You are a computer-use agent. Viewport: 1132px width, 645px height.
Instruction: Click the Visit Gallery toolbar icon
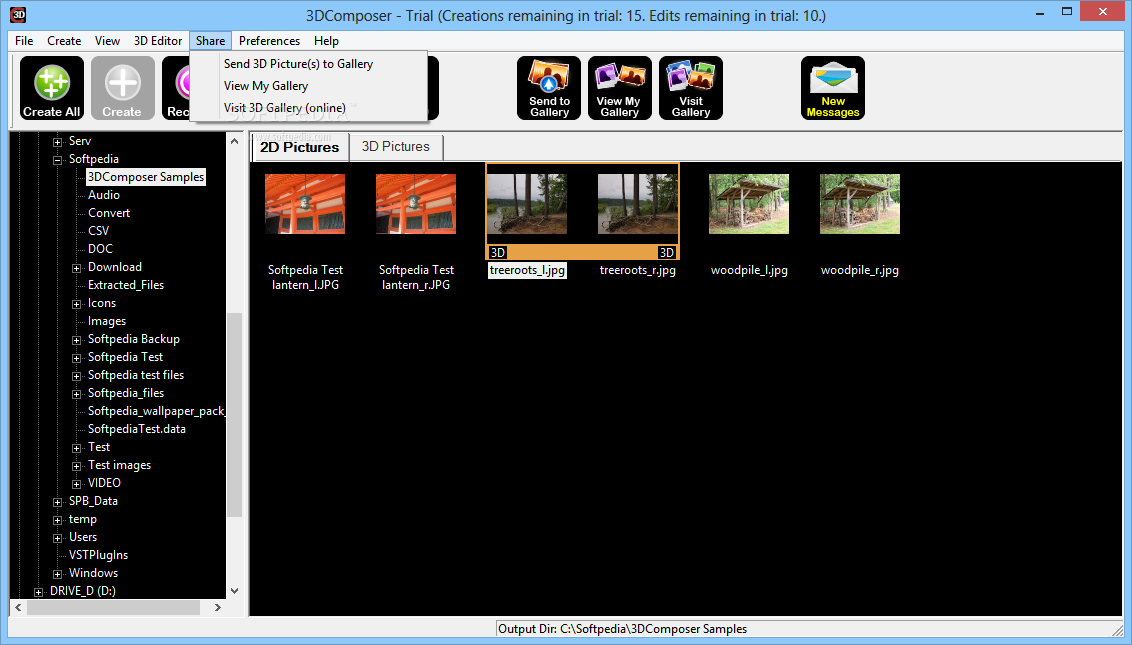691,88
